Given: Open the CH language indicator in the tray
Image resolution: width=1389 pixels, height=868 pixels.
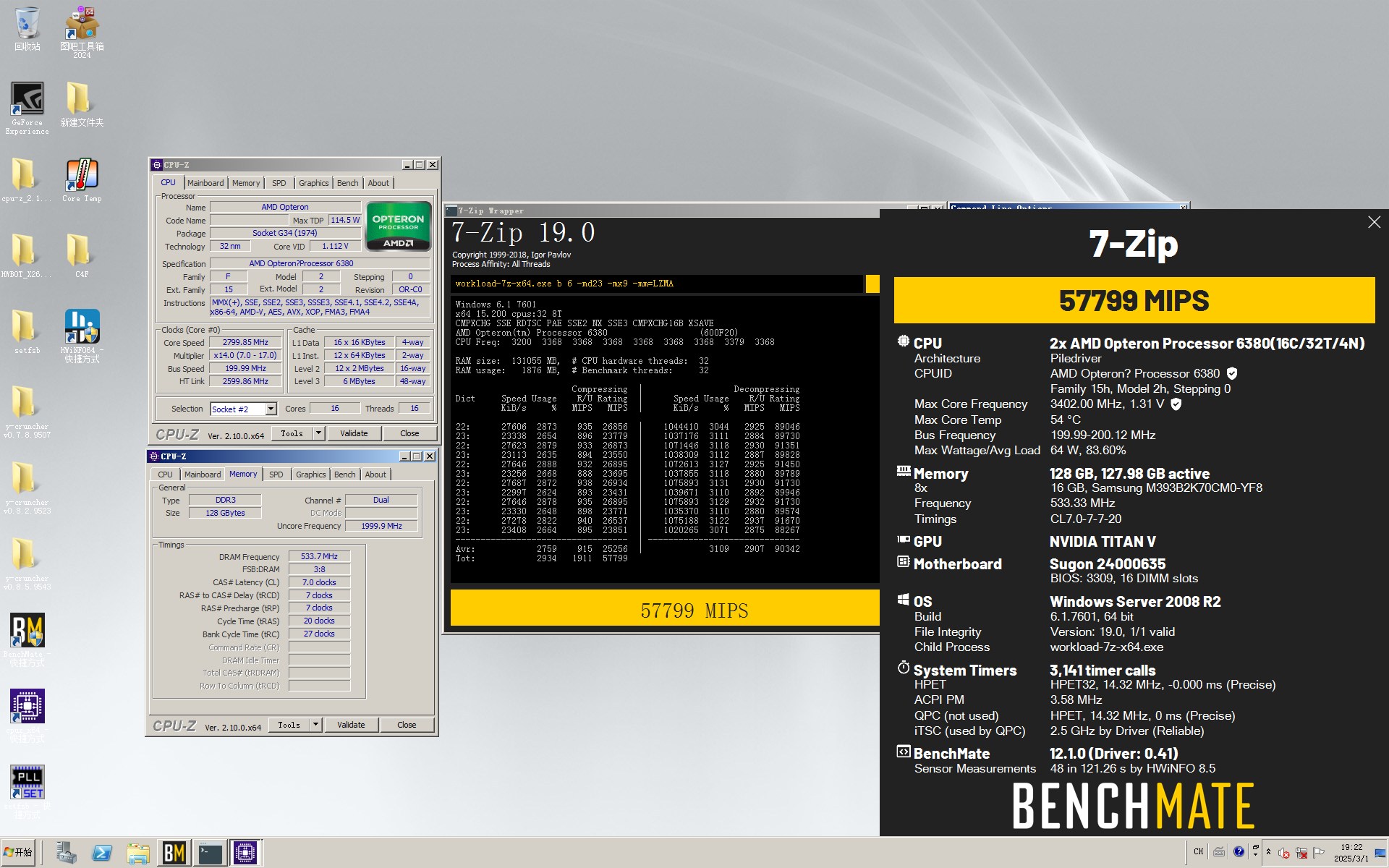Looking at the screenshot, I should (1198, 852).
